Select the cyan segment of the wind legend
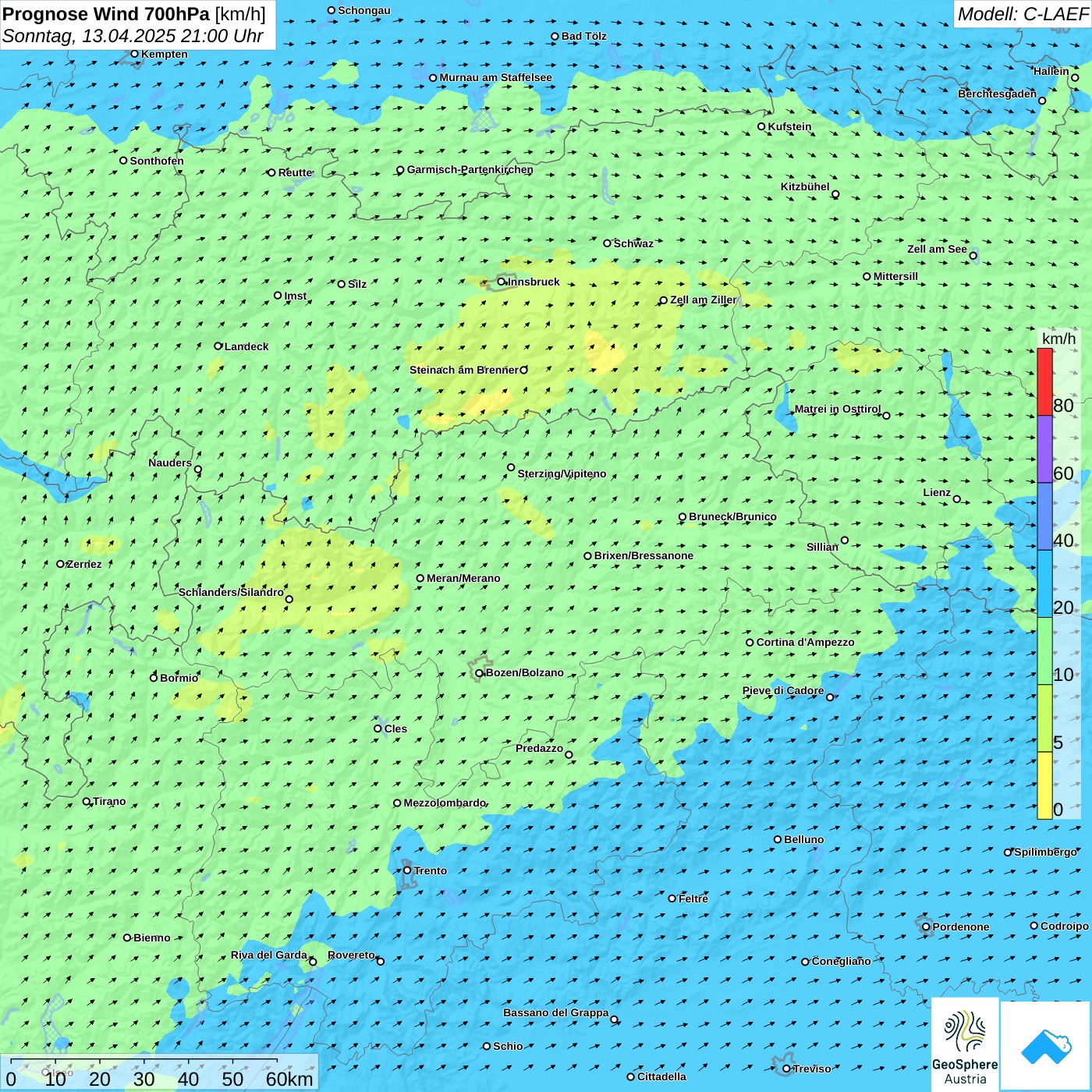Screen dimensions: 1092x1092 point(1044,584)
